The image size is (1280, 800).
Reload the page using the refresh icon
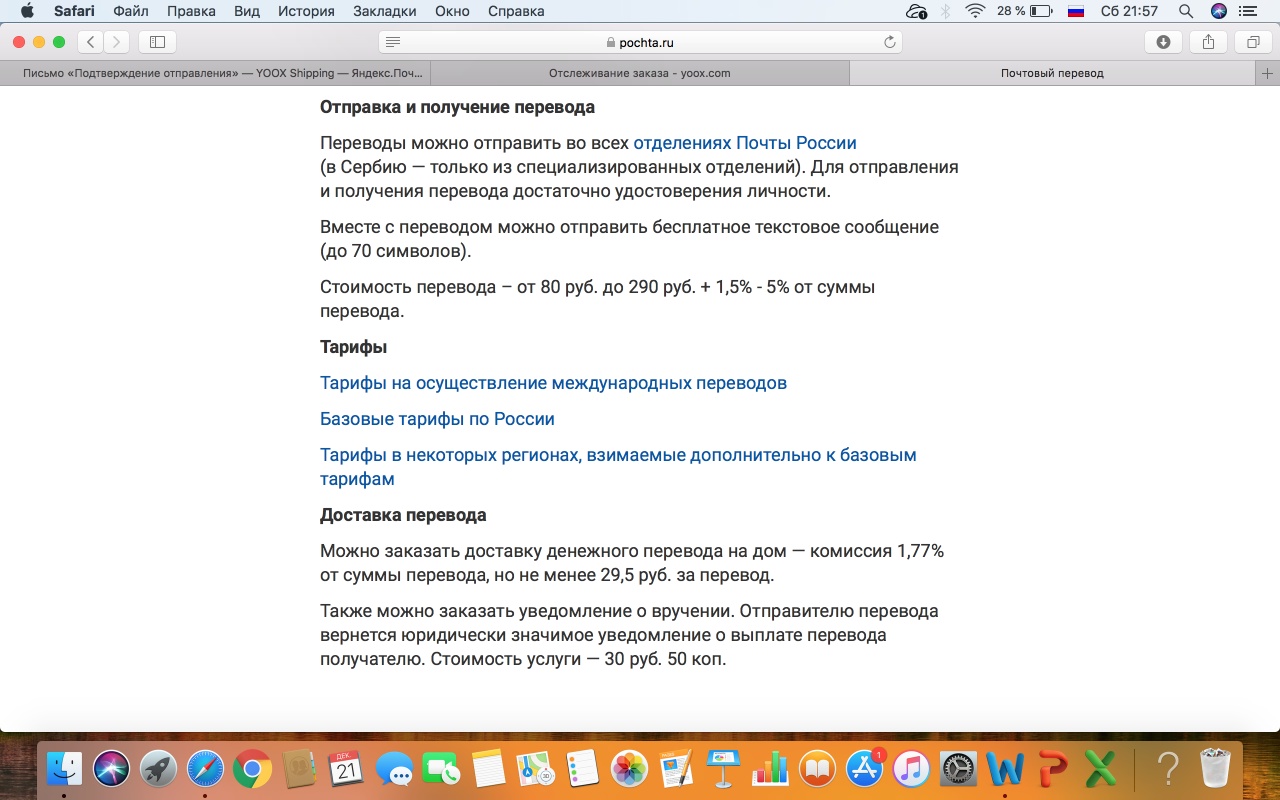tap(889, 42)
